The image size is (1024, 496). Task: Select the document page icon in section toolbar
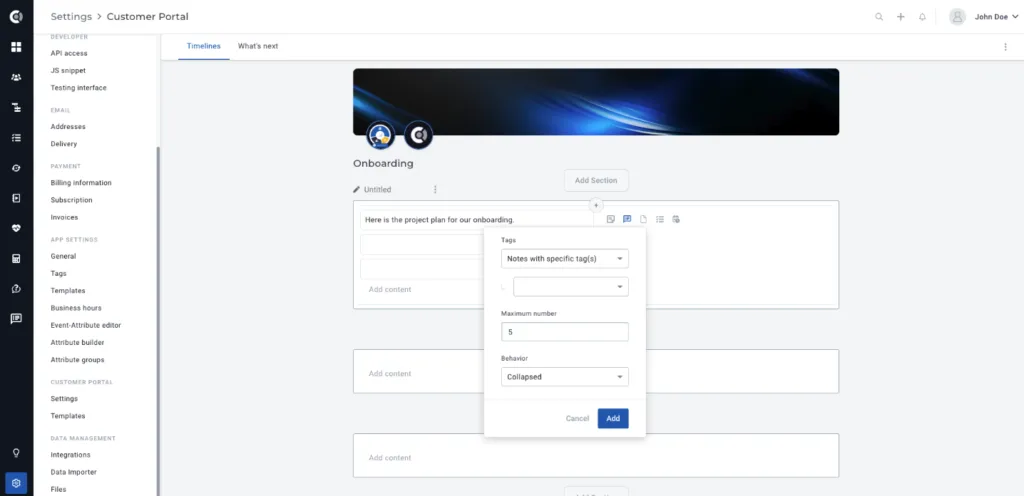coord(643,219)
